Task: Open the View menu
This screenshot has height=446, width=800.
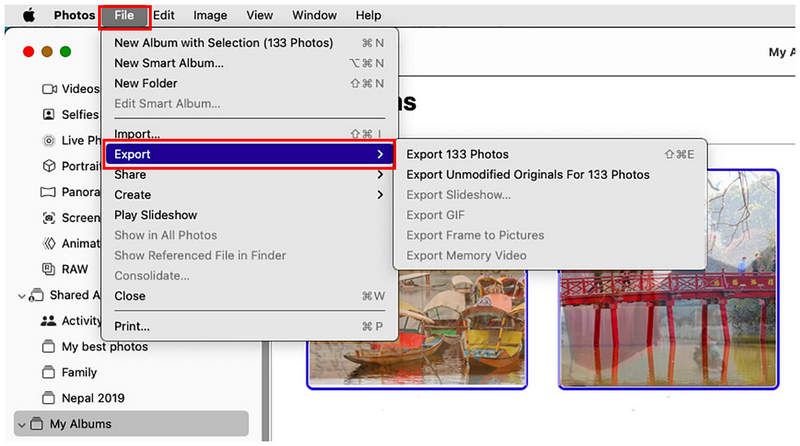Action: pos(260,15)
